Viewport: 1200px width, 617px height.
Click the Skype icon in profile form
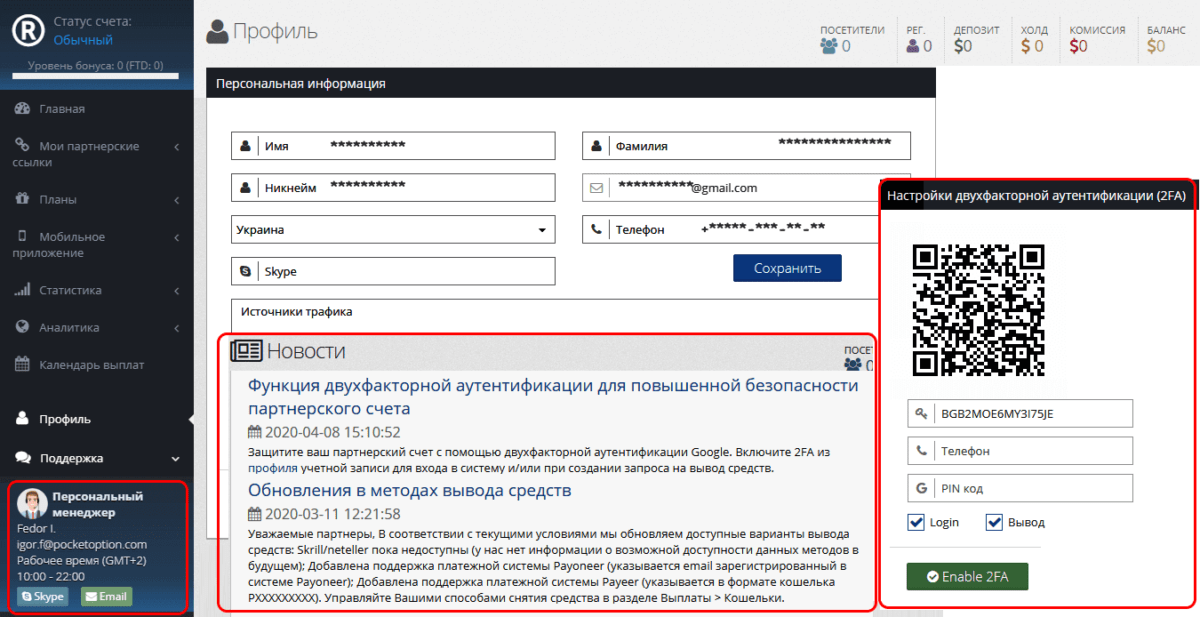pos(245,272)
